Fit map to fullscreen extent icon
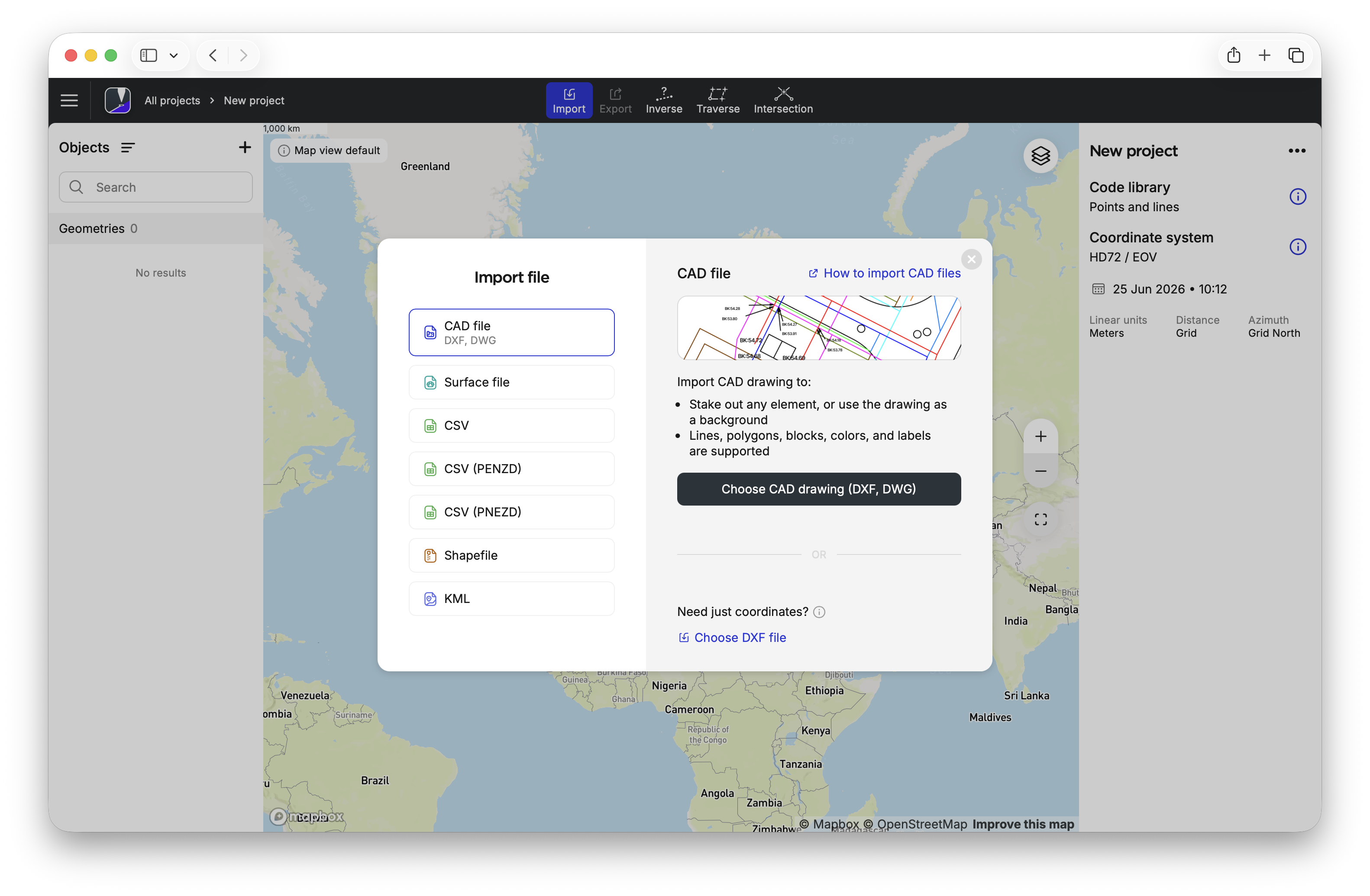Viewport: 1370px width, 896px height. pos(1040,520)
